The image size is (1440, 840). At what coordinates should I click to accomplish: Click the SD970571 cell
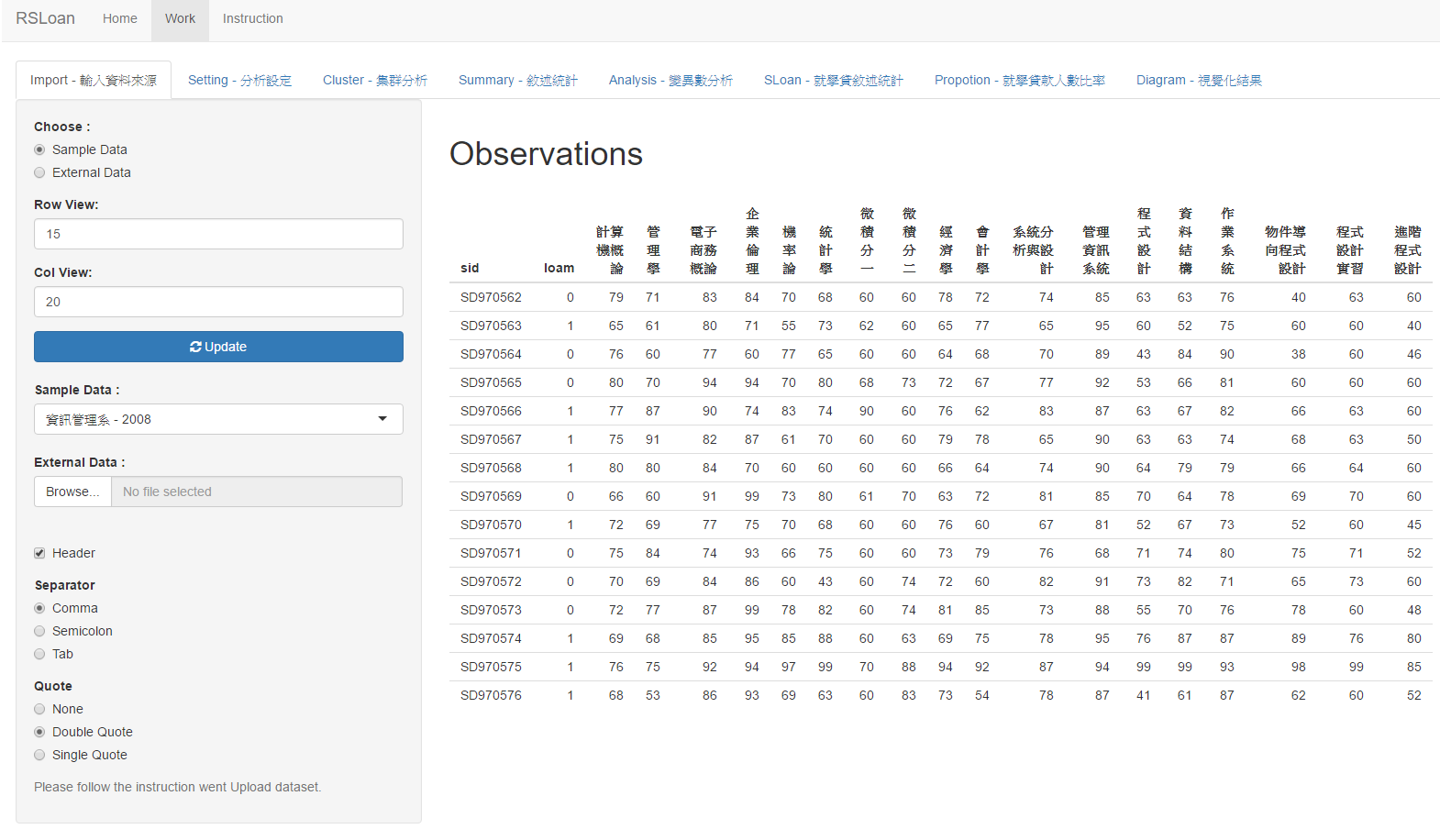(x=491, y=553)
